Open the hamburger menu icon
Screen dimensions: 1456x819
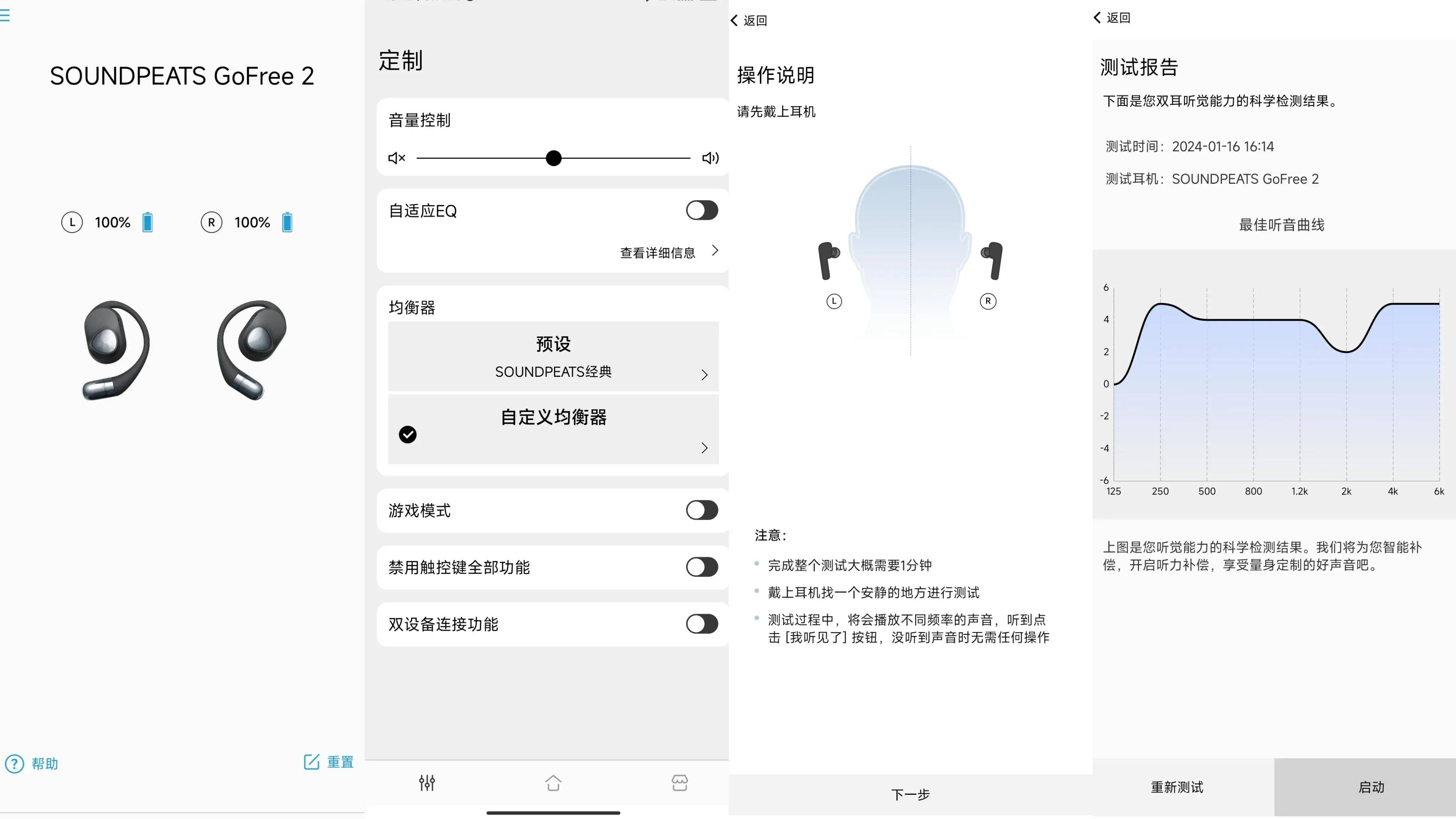coord(5,15)
